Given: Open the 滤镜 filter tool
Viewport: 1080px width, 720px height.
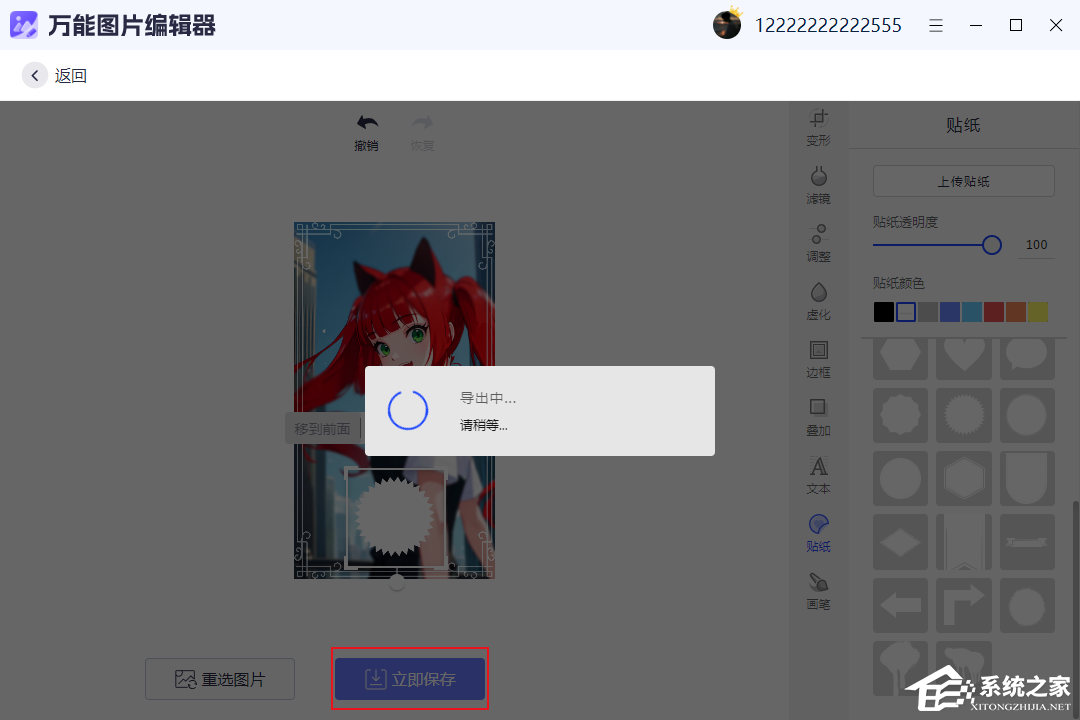Looking at the screenshot, I should pos(818,185).
